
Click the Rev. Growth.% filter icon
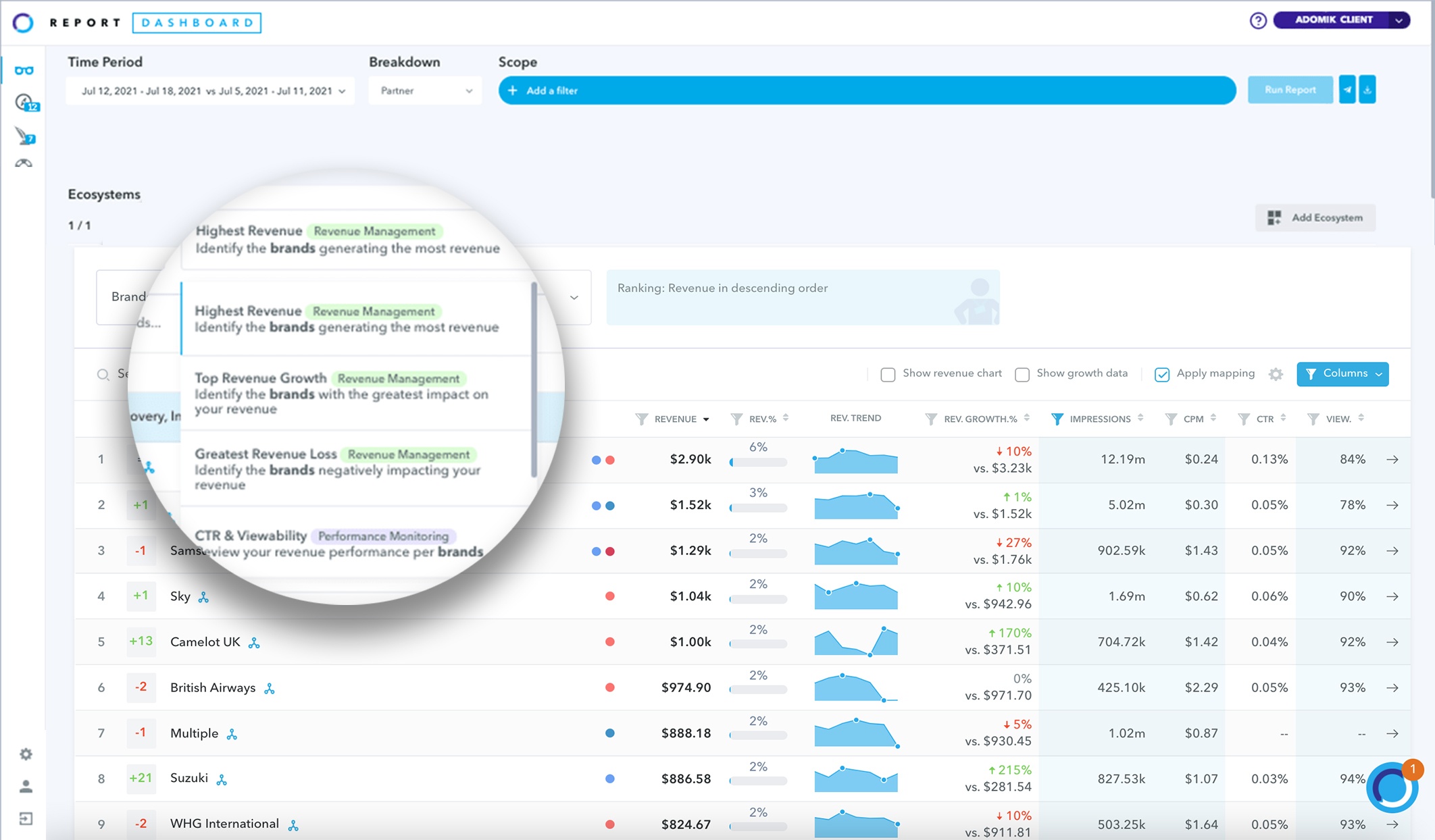(931, 419)
